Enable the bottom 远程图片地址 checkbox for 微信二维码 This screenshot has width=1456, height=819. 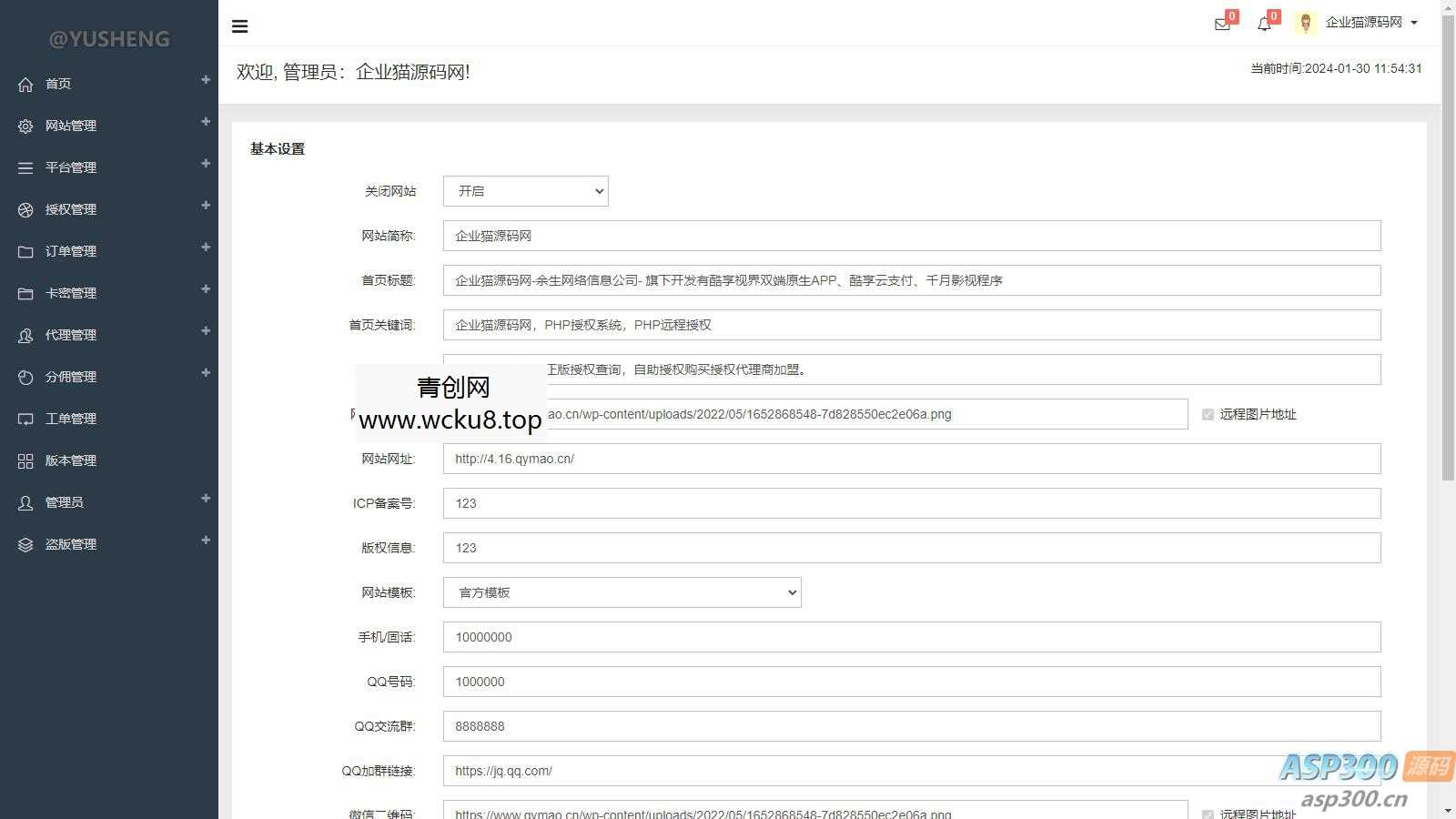click(1208, 814)
